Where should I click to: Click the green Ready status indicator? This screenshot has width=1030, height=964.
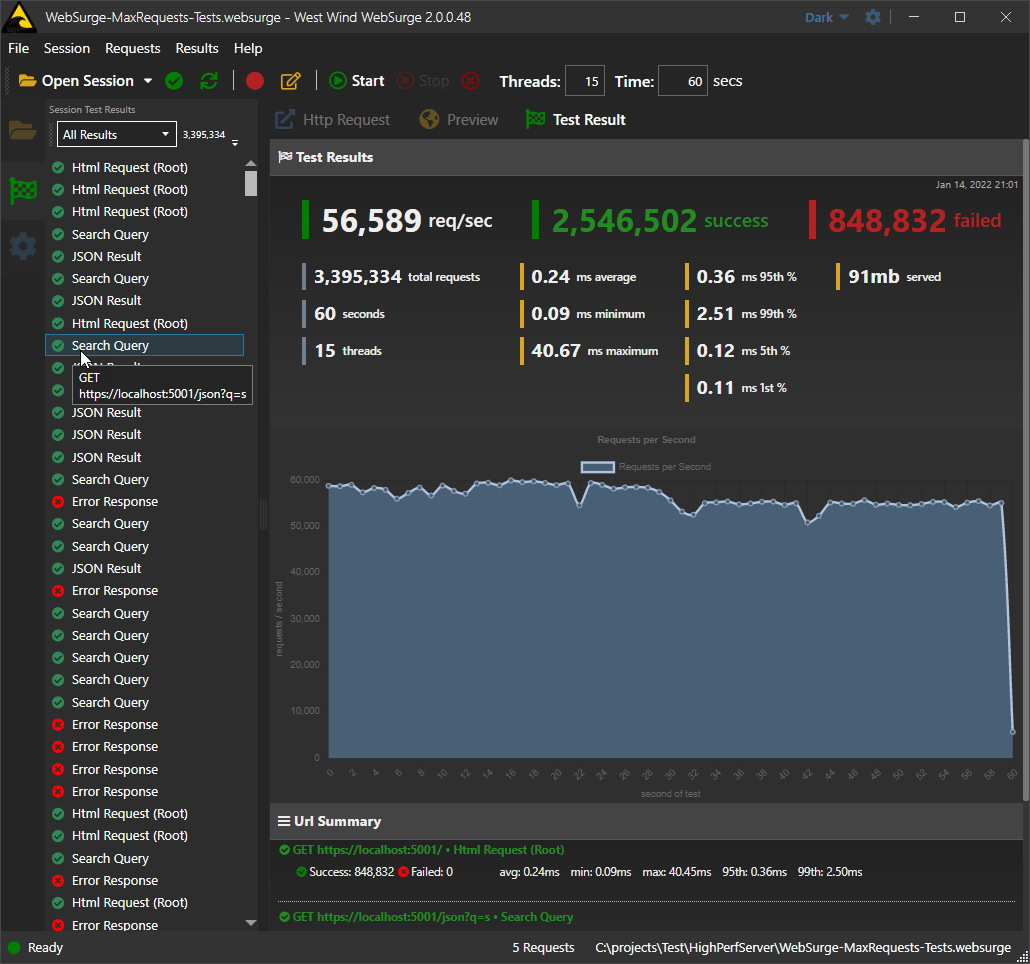[14, 948]
